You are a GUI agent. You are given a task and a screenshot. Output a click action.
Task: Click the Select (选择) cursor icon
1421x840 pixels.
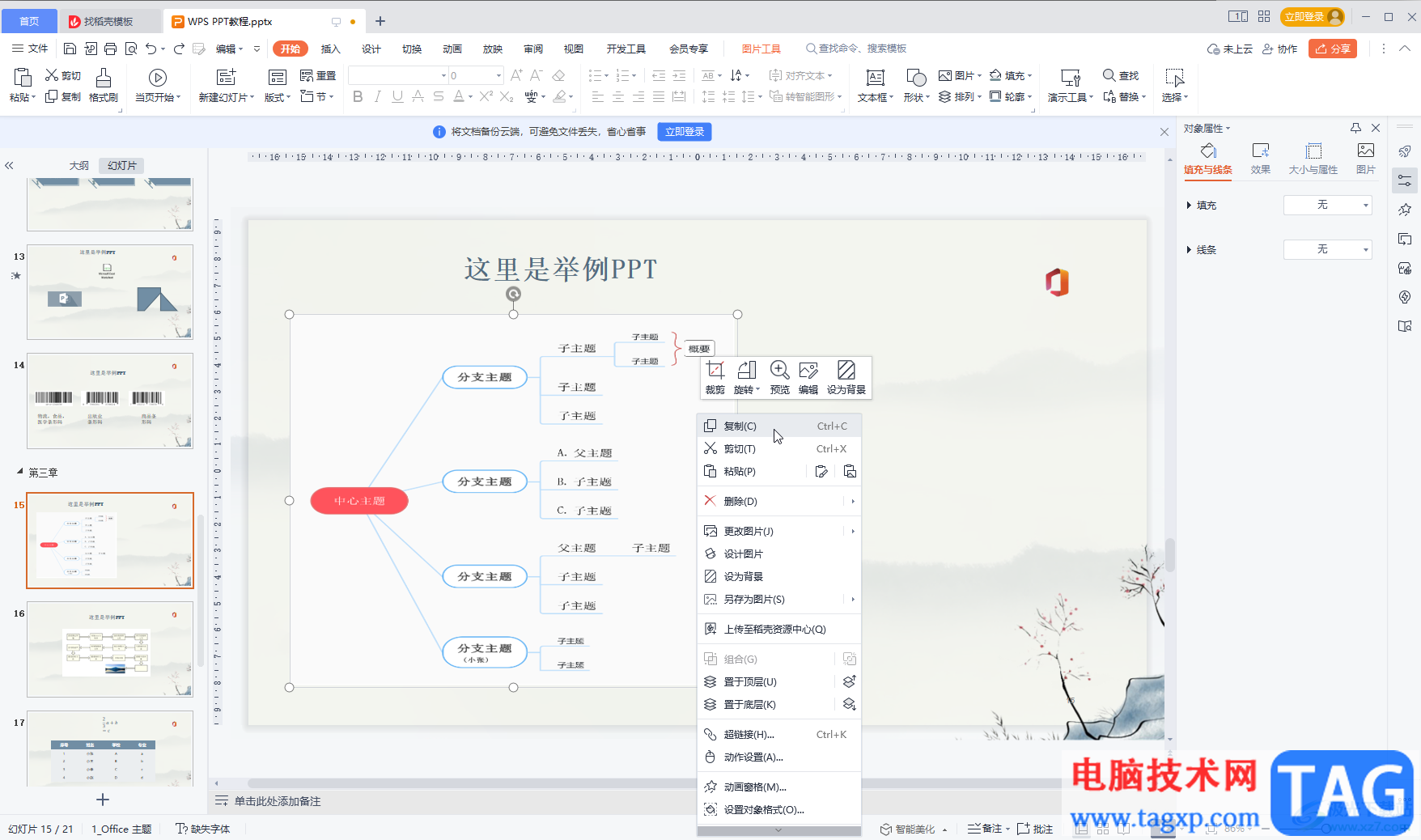1174,78
